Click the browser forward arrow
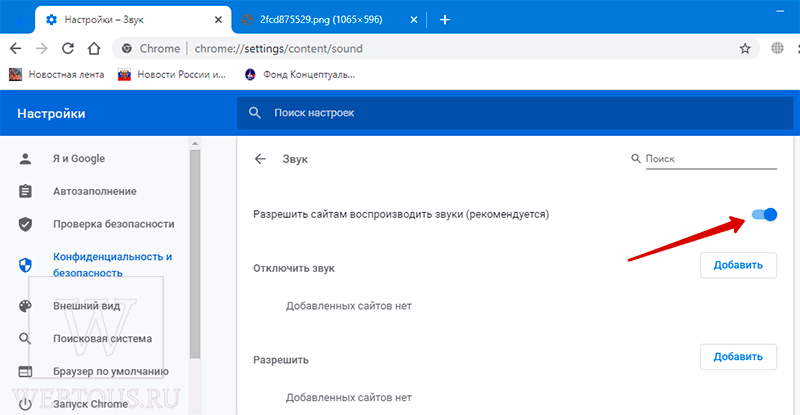The image size is (800, 415). pyautogui.click(x=42, y=48)
